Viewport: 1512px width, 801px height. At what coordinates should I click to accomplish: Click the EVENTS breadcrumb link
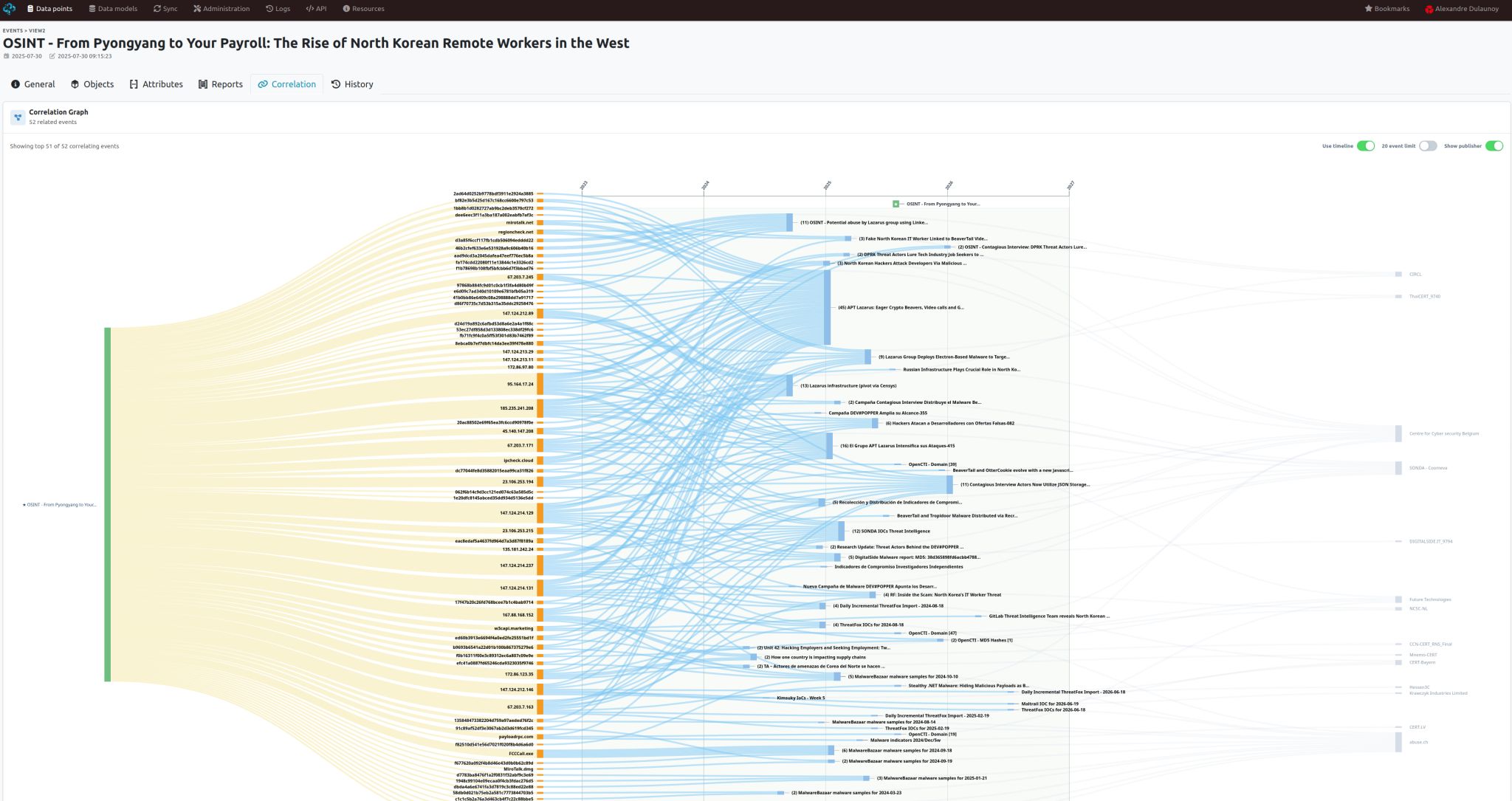pos(13,31)
